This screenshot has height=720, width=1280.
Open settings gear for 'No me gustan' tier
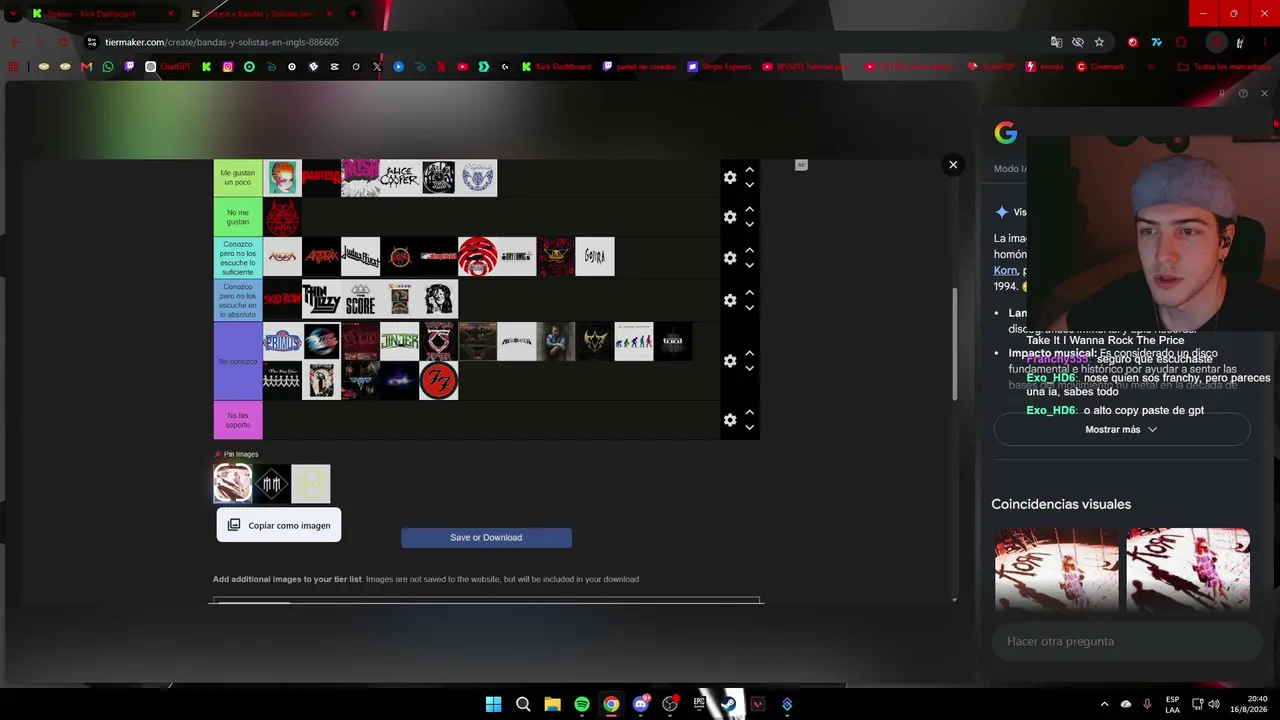pyautogui.click(x=730, y=217)
